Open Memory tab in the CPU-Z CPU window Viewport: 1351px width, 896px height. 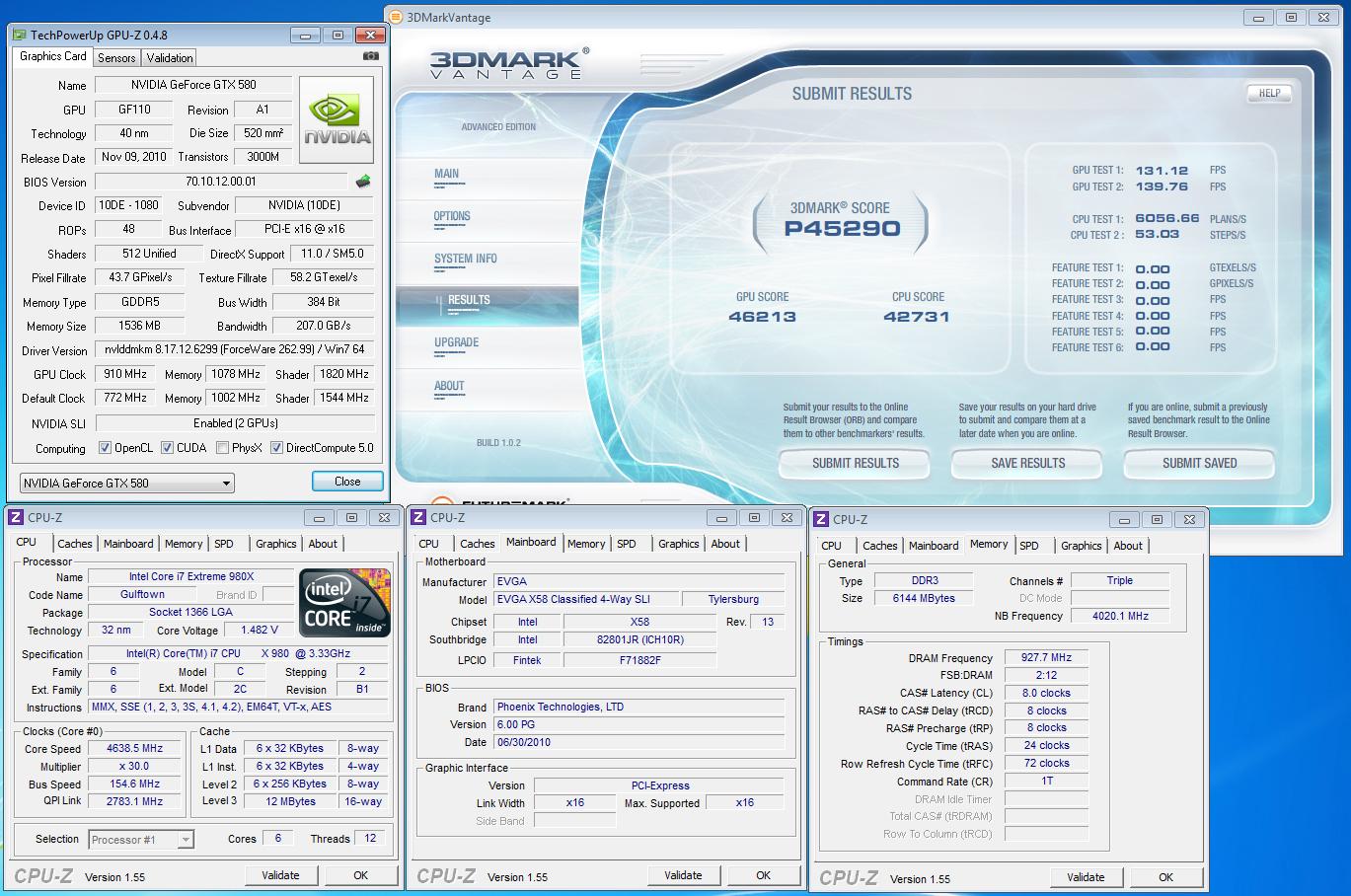pos(184,544)
